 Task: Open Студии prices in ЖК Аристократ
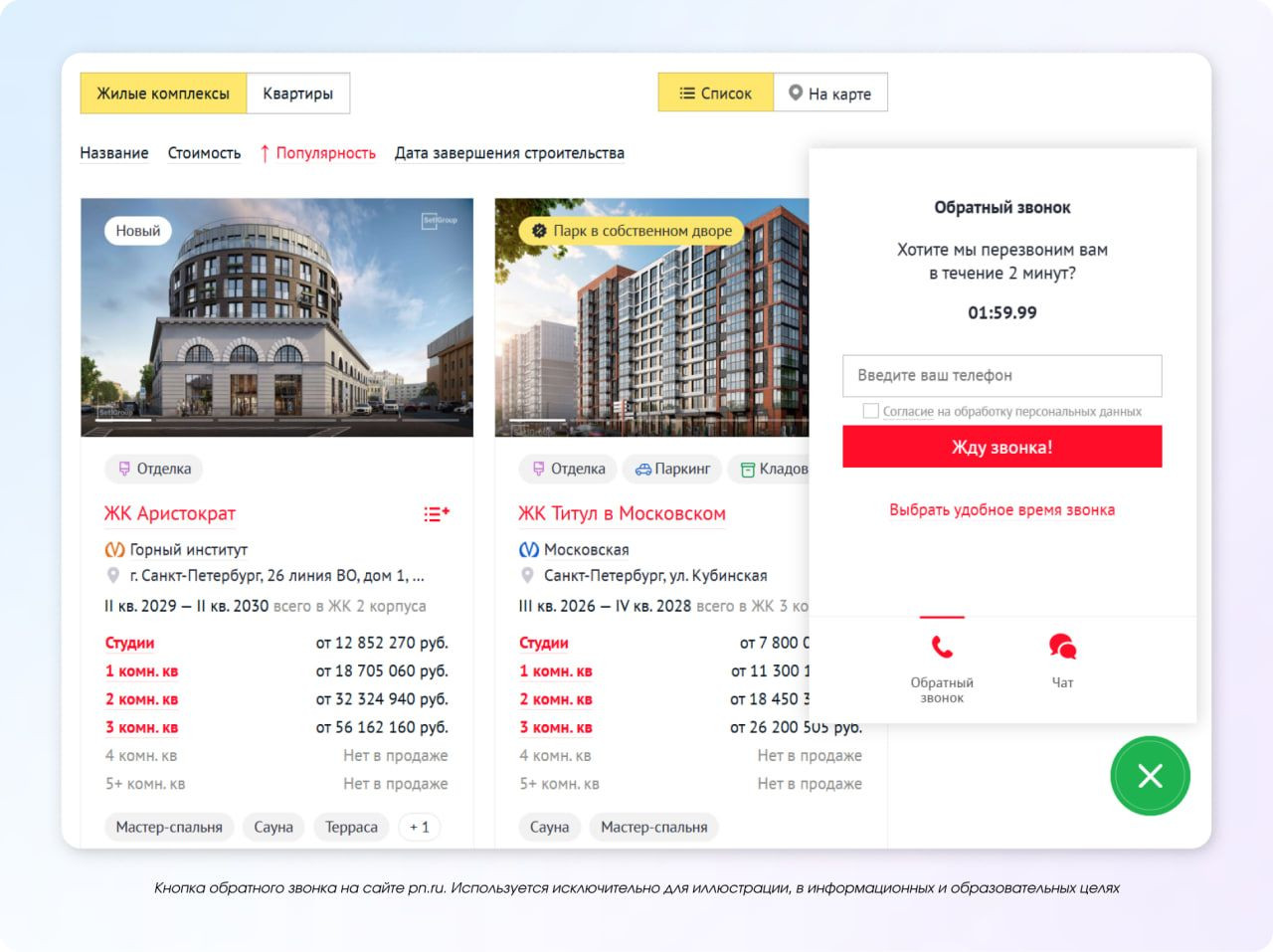pos(129,643)
